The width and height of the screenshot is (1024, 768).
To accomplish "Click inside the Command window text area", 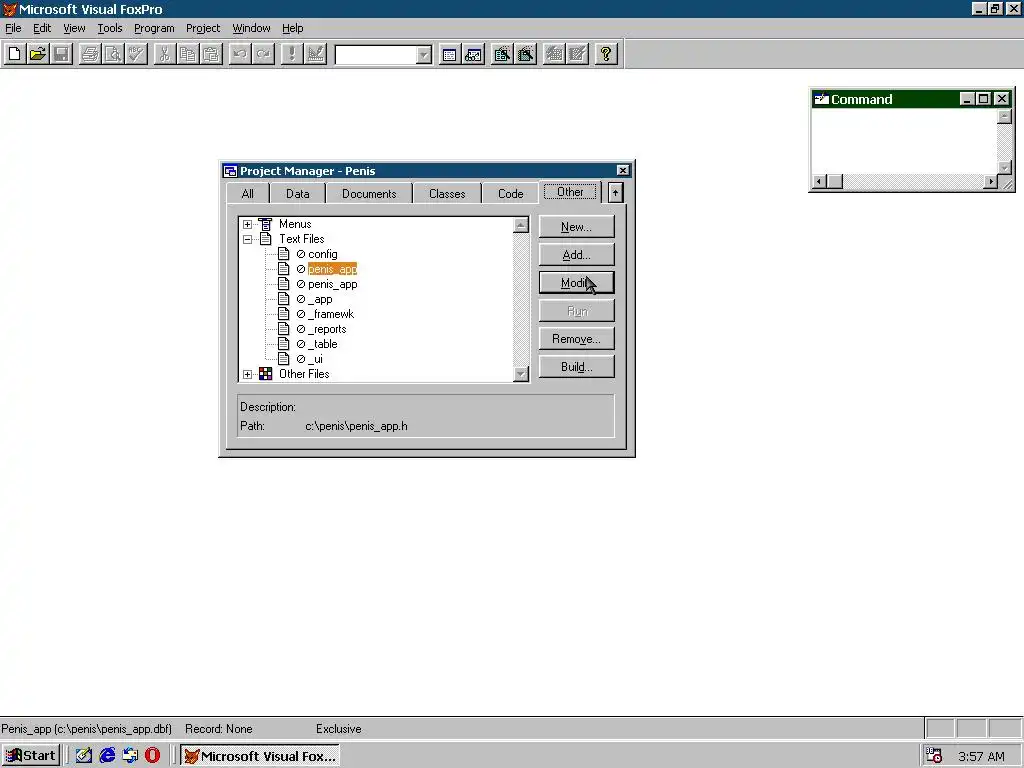I will point(904,141).
